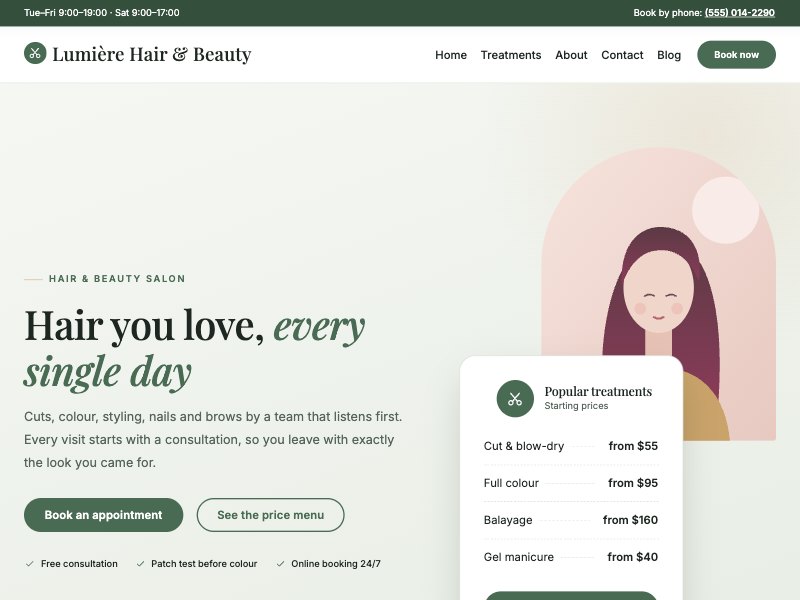Image resolution: width=800 pixels, height=600 pixels.
Task: Click the Lumière Hair & Beauty site title
Action: pos(152,54)
